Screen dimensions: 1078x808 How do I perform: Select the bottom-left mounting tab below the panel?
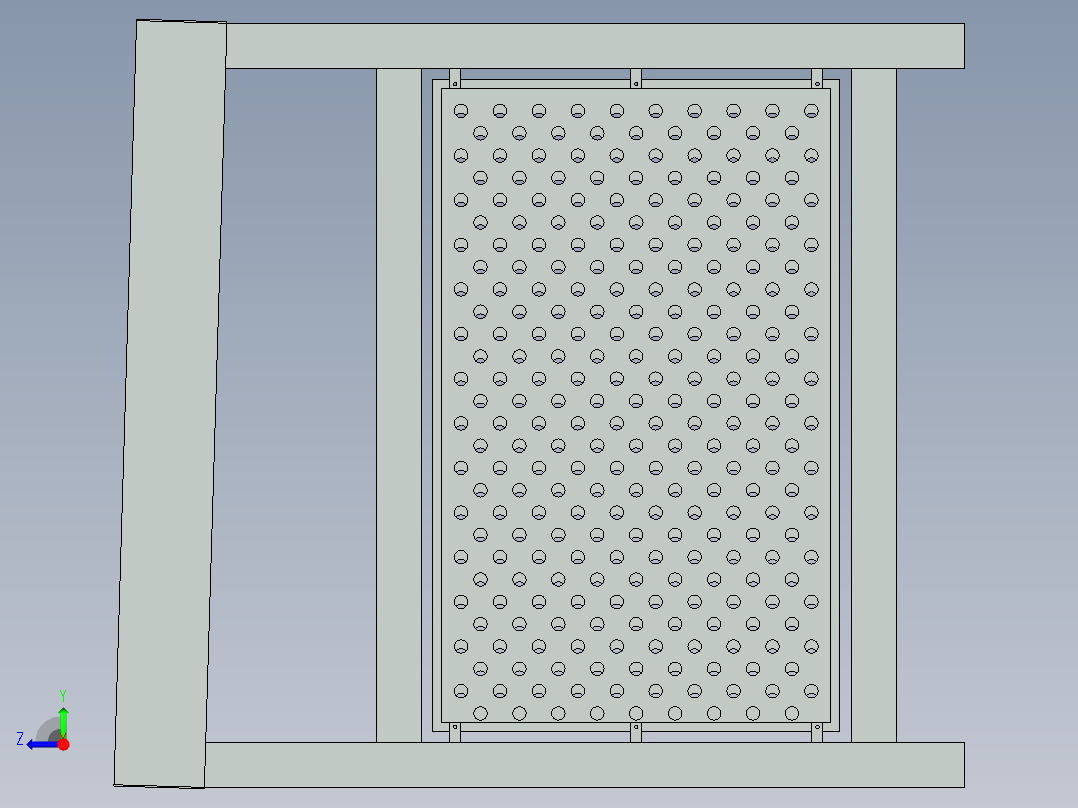(454, 732)
